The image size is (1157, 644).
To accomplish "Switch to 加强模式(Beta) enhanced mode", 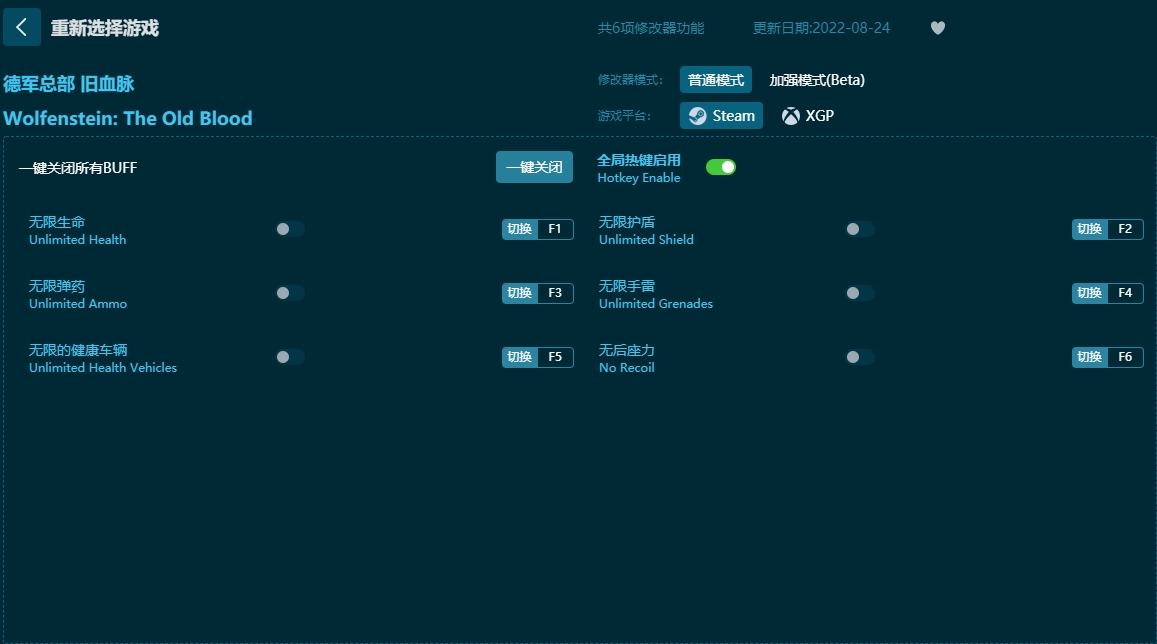I will pyautogui.click(x=816, y=80).
